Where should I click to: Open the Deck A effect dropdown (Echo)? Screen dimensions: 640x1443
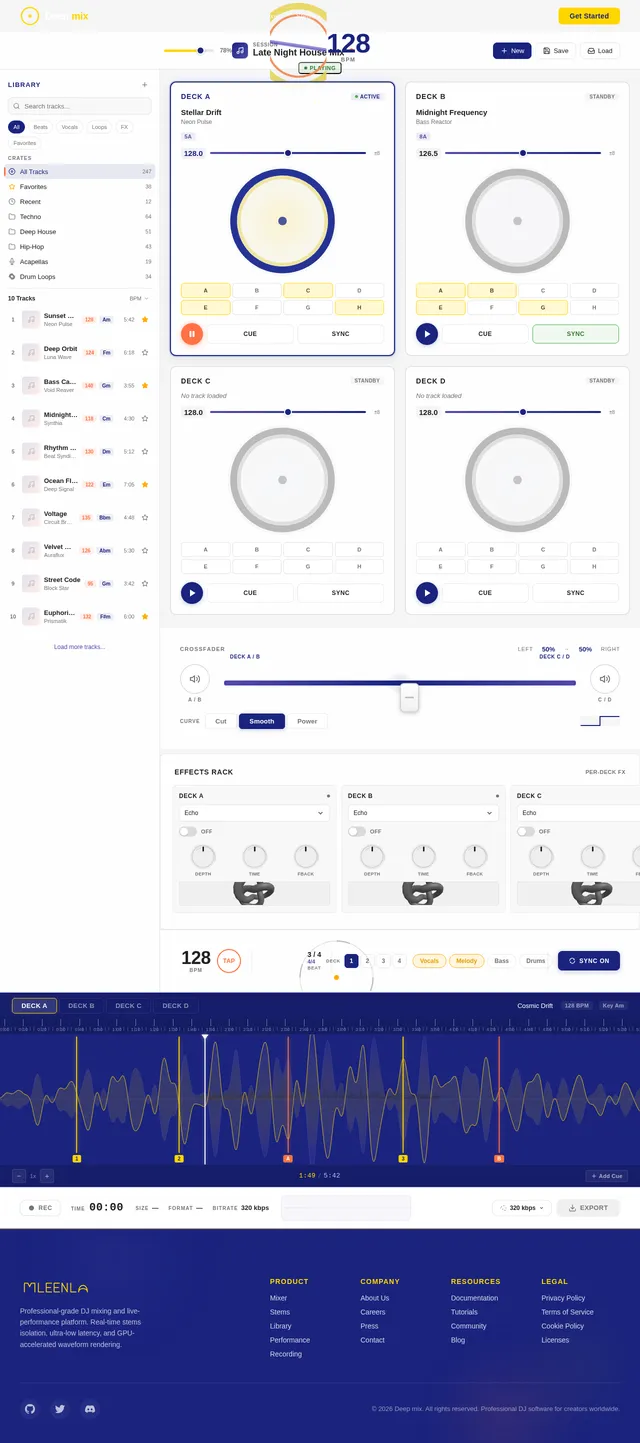[254, 813]
